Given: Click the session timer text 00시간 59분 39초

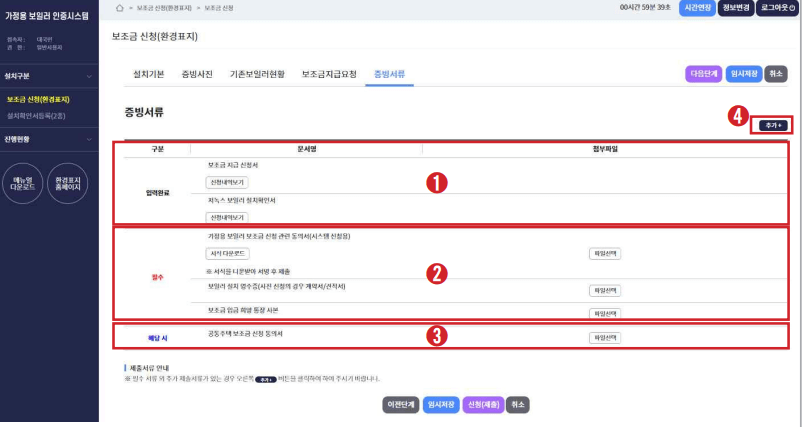Looking at the screenshot, I should (645, 8).
